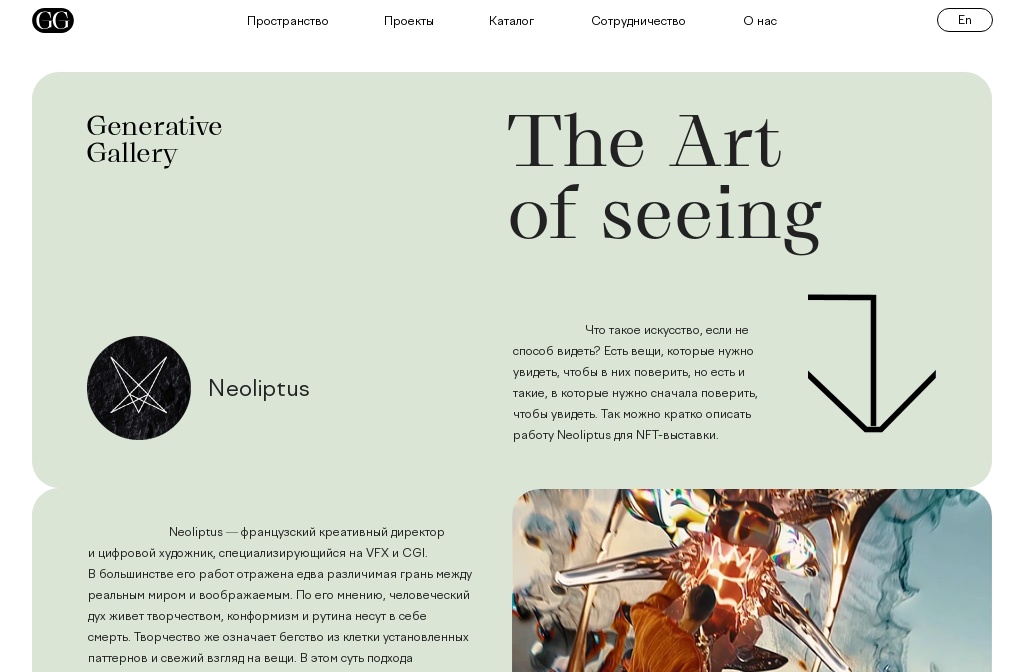Screen dimensions: 1024x672
Task: Click the word Neoliptus in biography text
Action: (196, 532)
